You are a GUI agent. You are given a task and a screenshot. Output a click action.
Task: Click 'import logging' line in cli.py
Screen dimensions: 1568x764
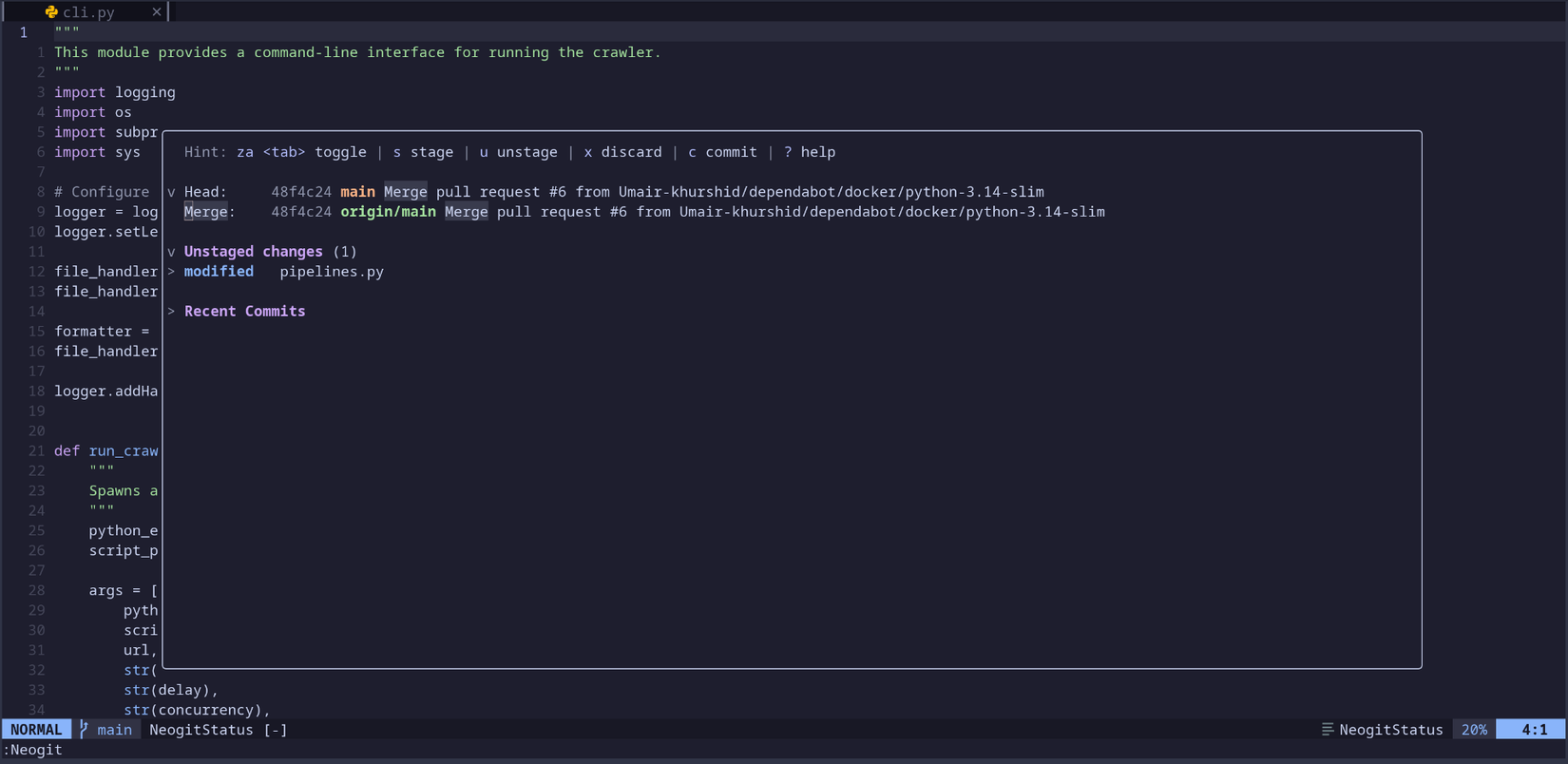114,92
